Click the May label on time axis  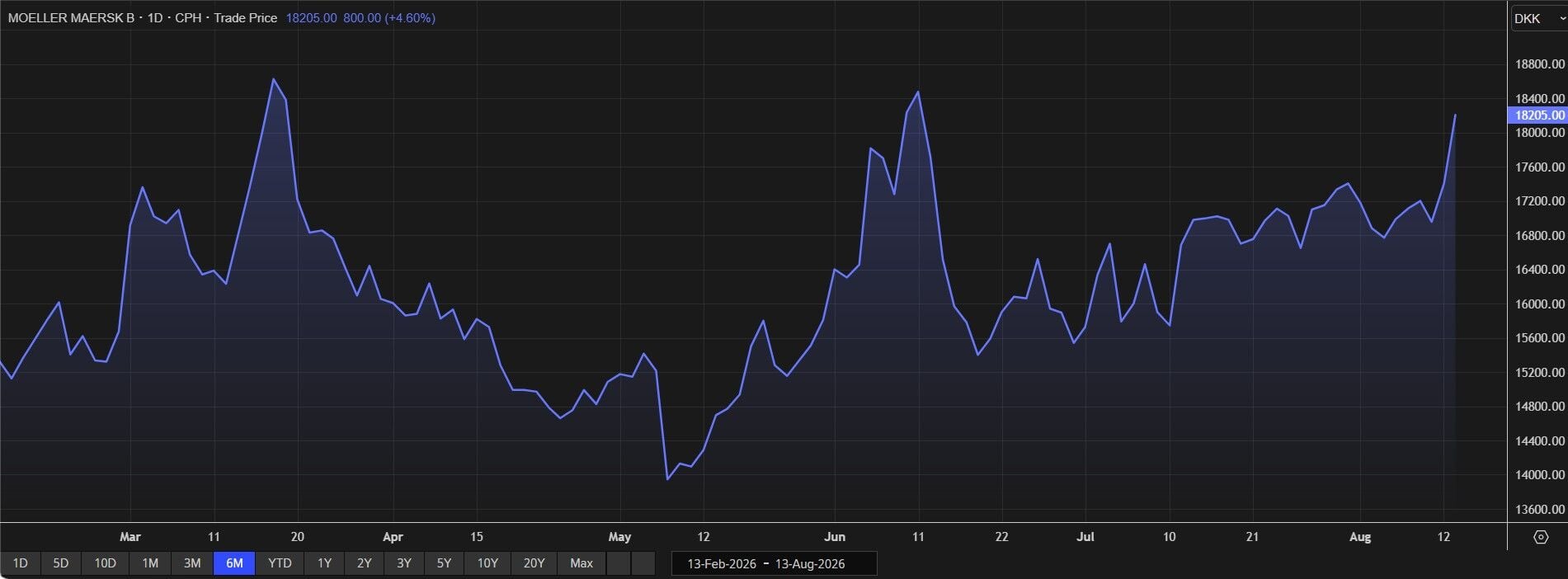(619, 537)
